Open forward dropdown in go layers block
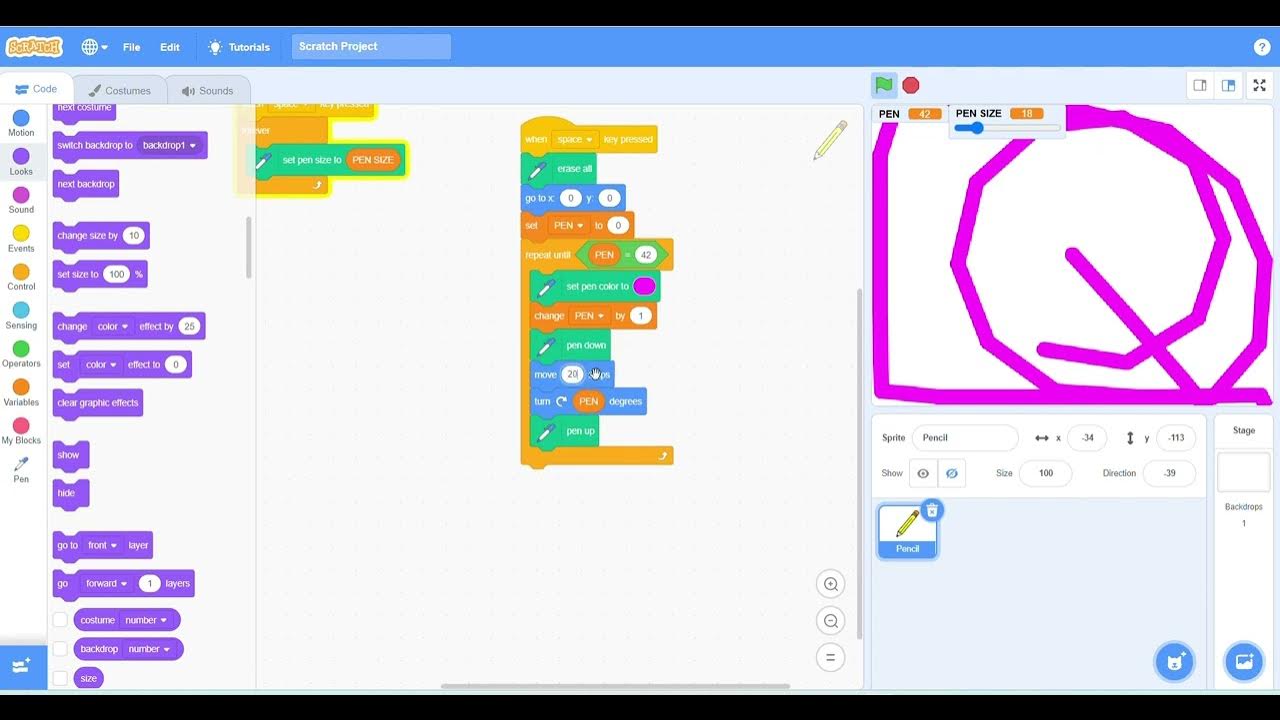Viewport: 1280px width, 720px height. click(x=106, y=584)
